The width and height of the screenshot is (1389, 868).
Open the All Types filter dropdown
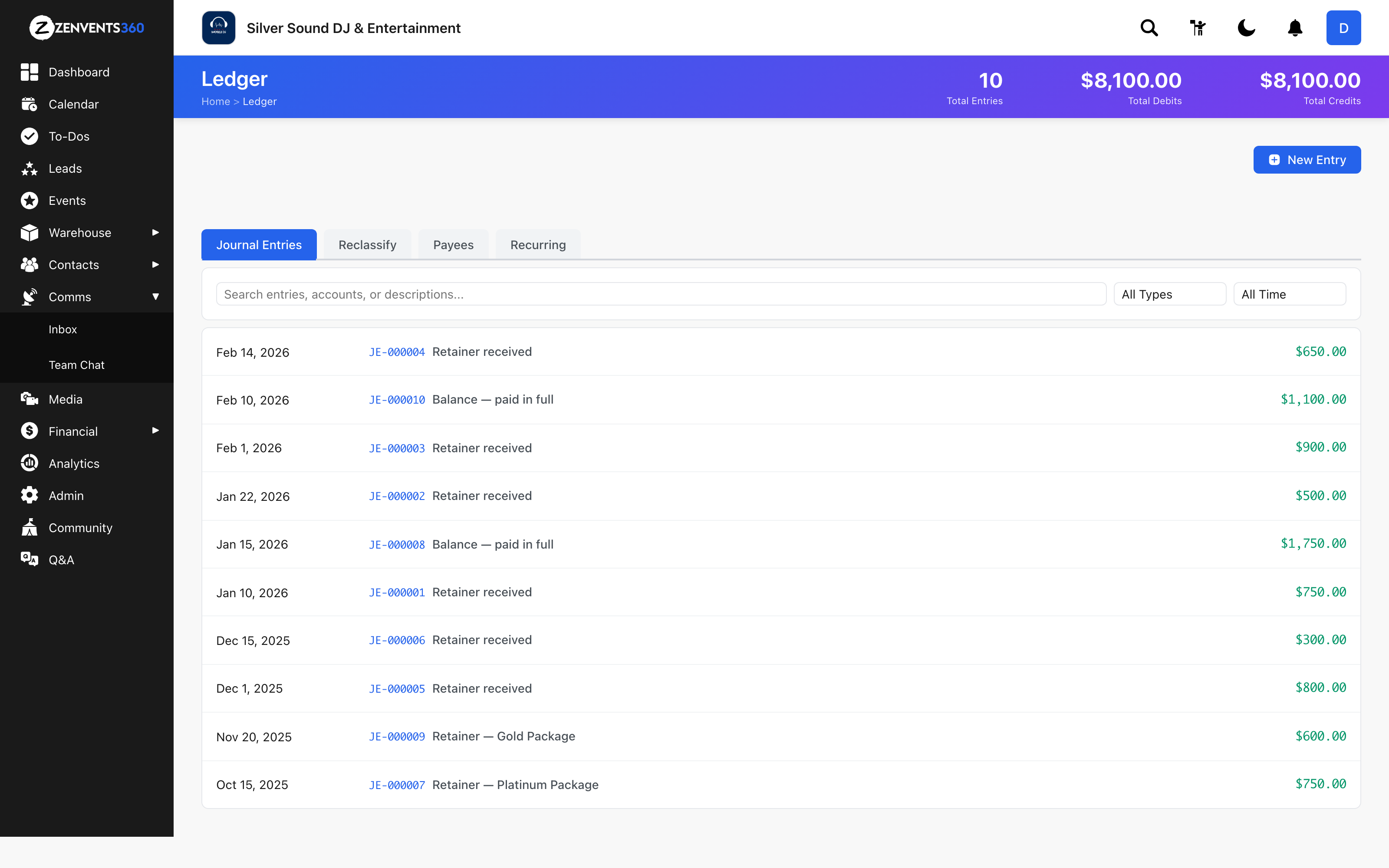pos(1170,294)
